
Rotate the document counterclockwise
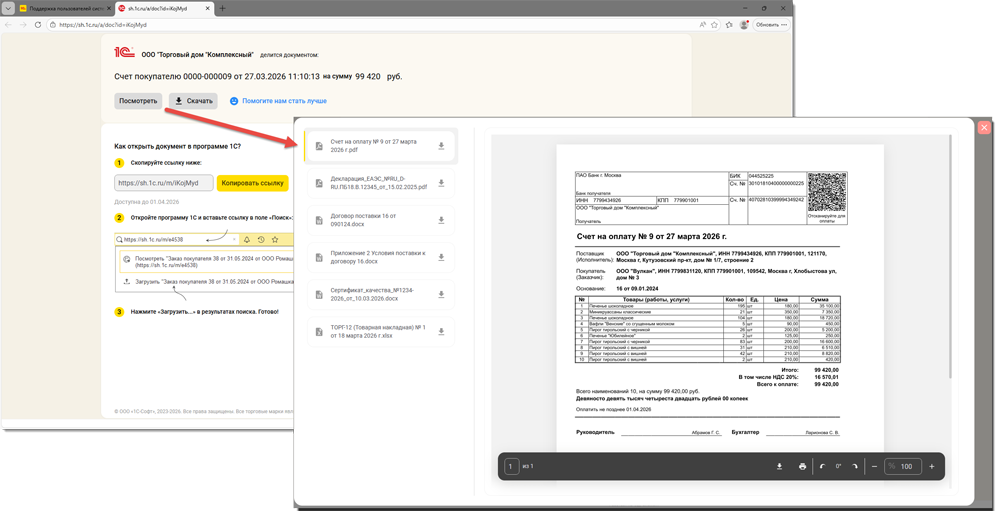pos(823,466)
